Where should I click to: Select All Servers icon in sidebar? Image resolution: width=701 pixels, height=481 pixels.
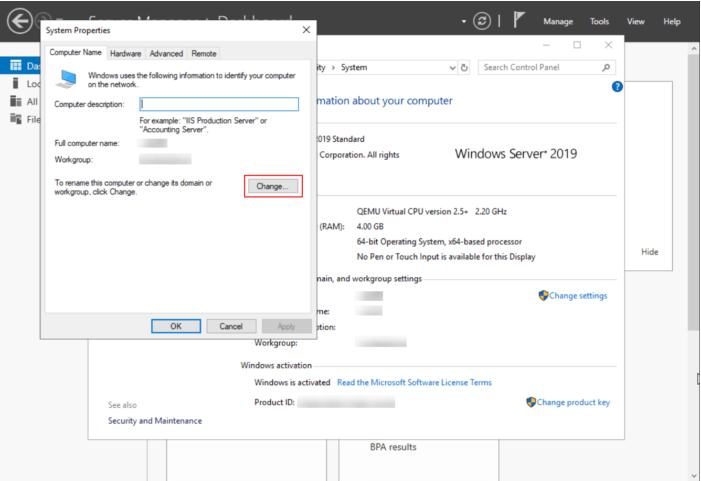pyautogui.click(x=16, y=101)
